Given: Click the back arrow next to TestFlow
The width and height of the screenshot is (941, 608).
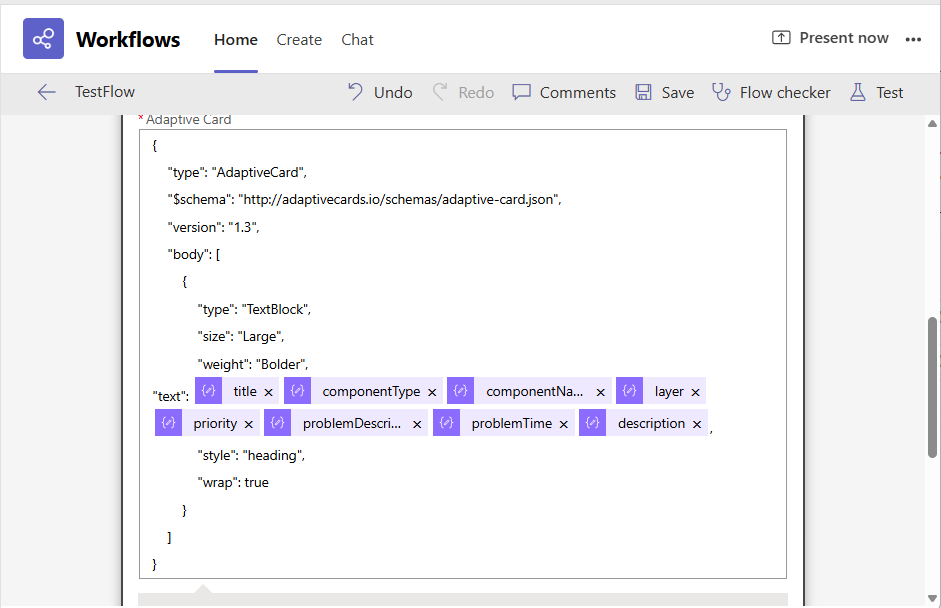Looking at the screenshot, I should click(x=46, y=92).
